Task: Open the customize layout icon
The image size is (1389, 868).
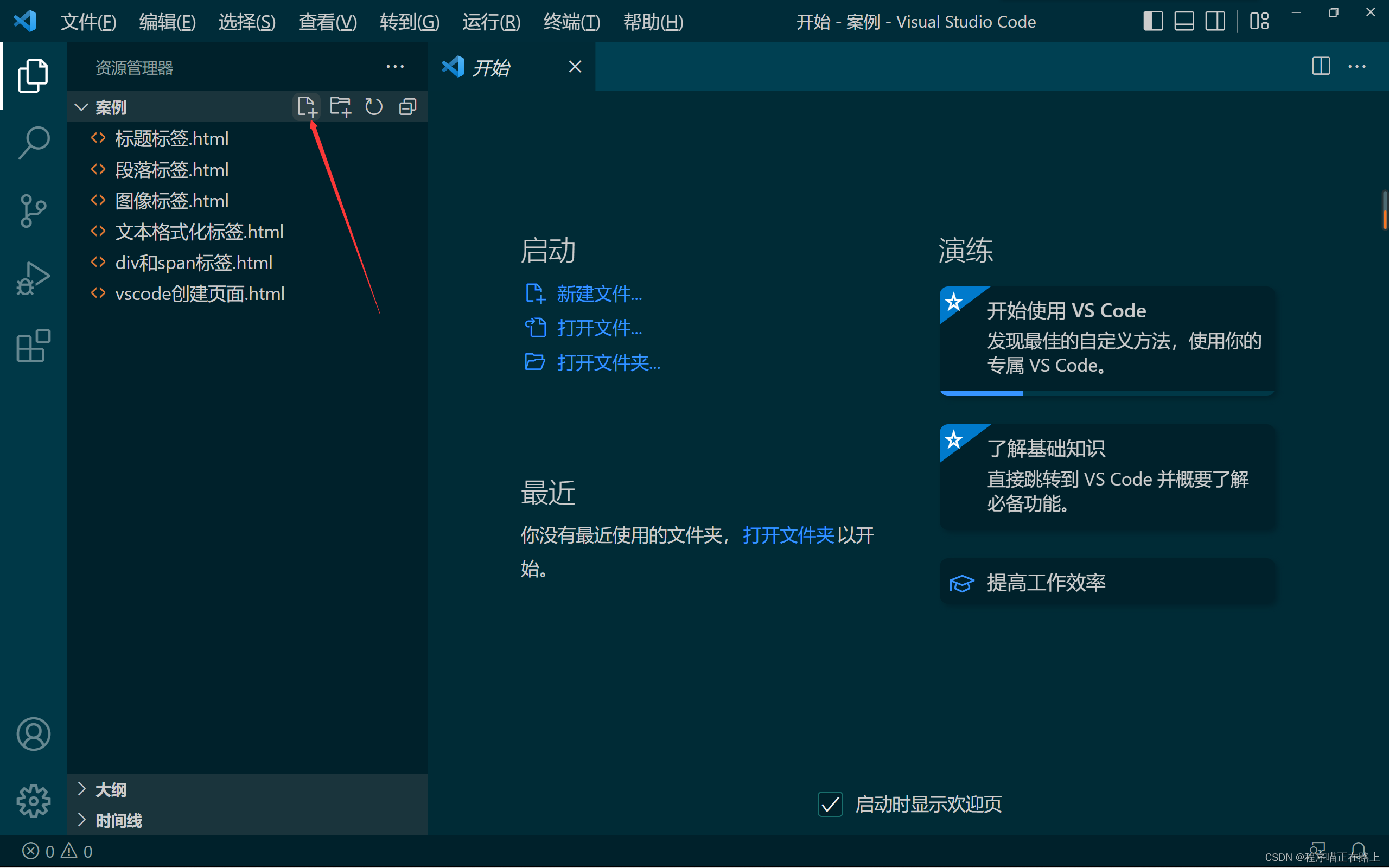Action: (1259, 21)
